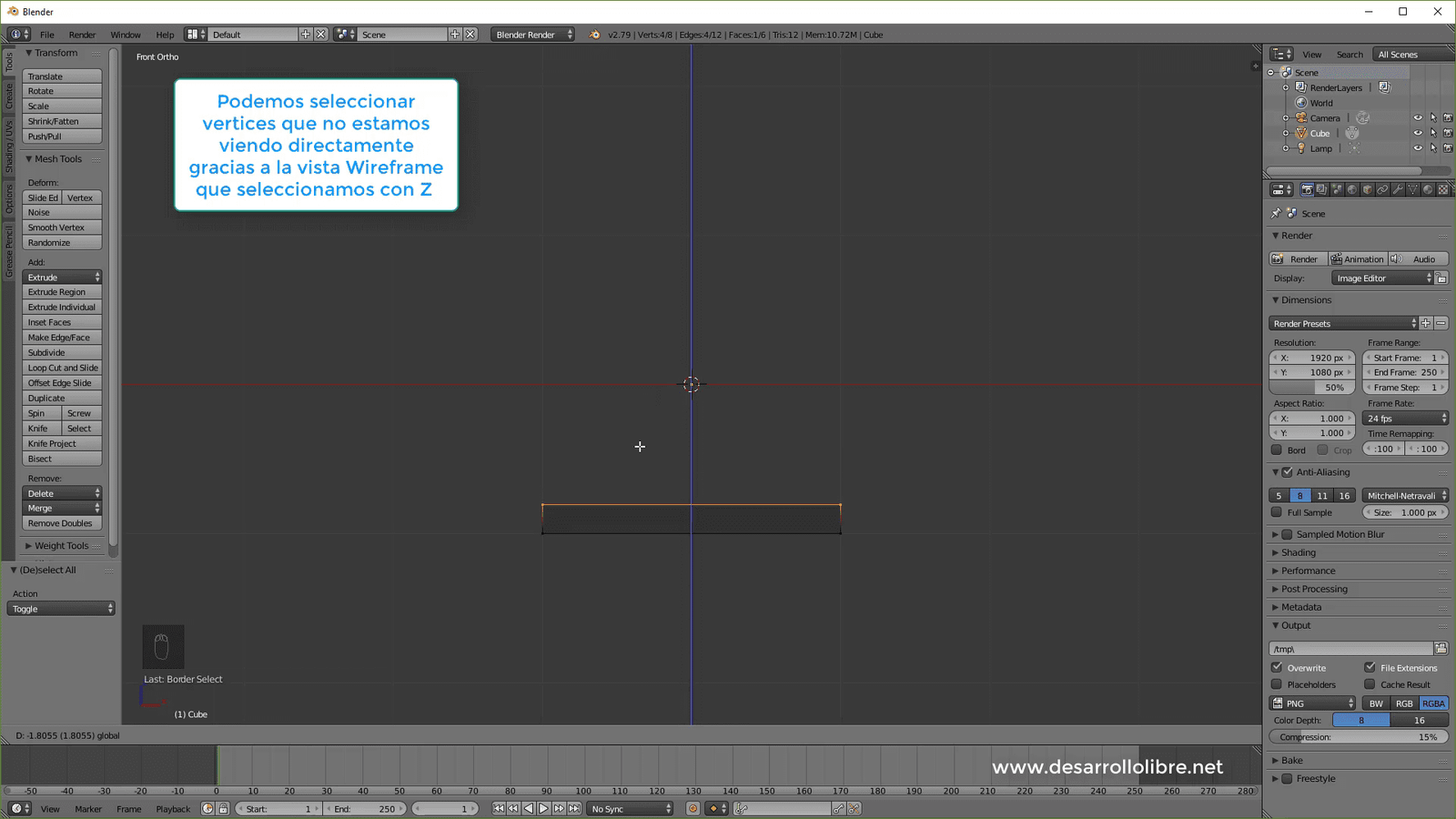Toggle Cube visibility eye in outliner
This screenshot has height=819, width=1456.
pyautogui.click(x=1418, y=133)
